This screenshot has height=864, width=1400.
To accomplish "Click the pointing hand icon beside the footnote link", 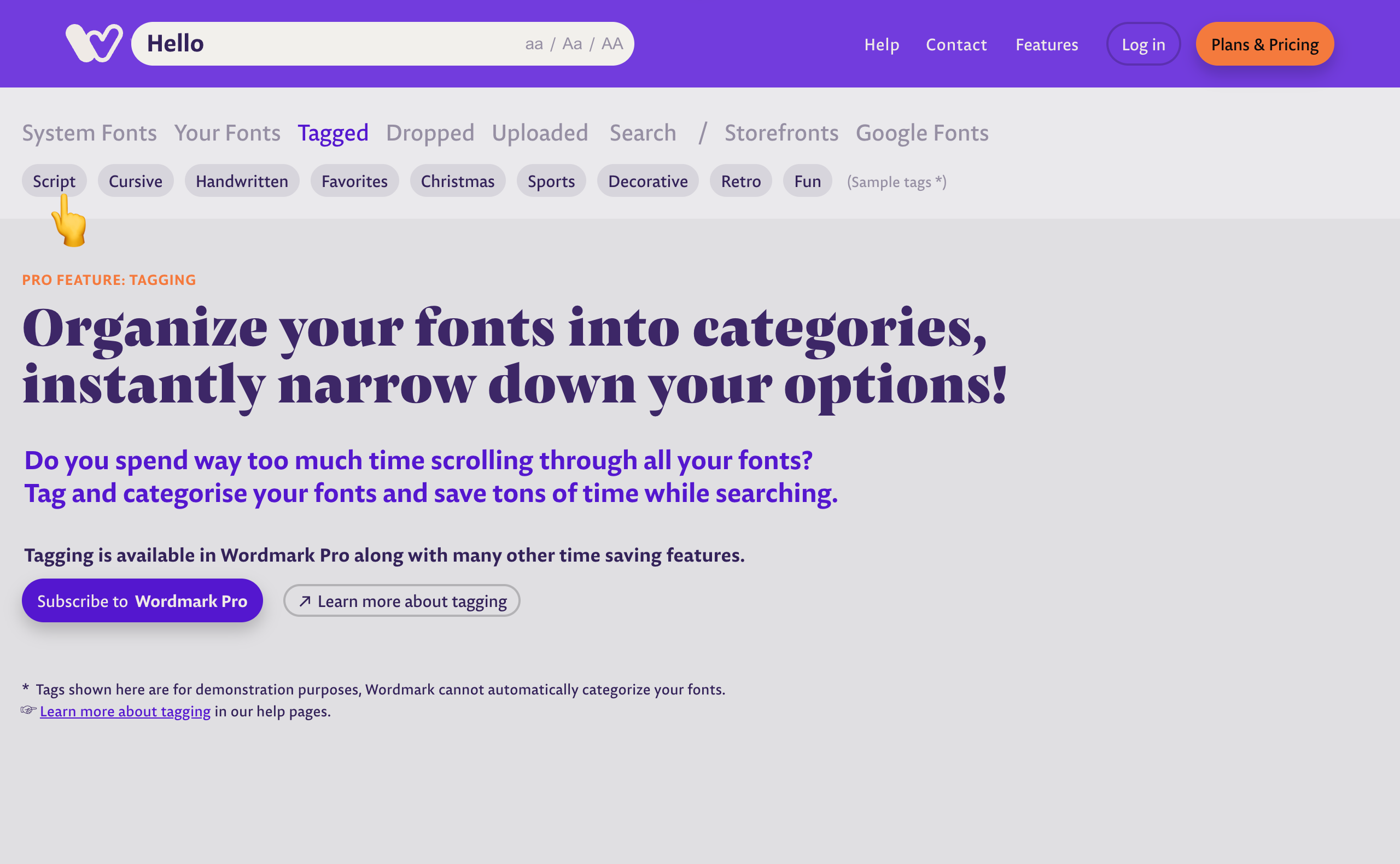I will 28,710.
